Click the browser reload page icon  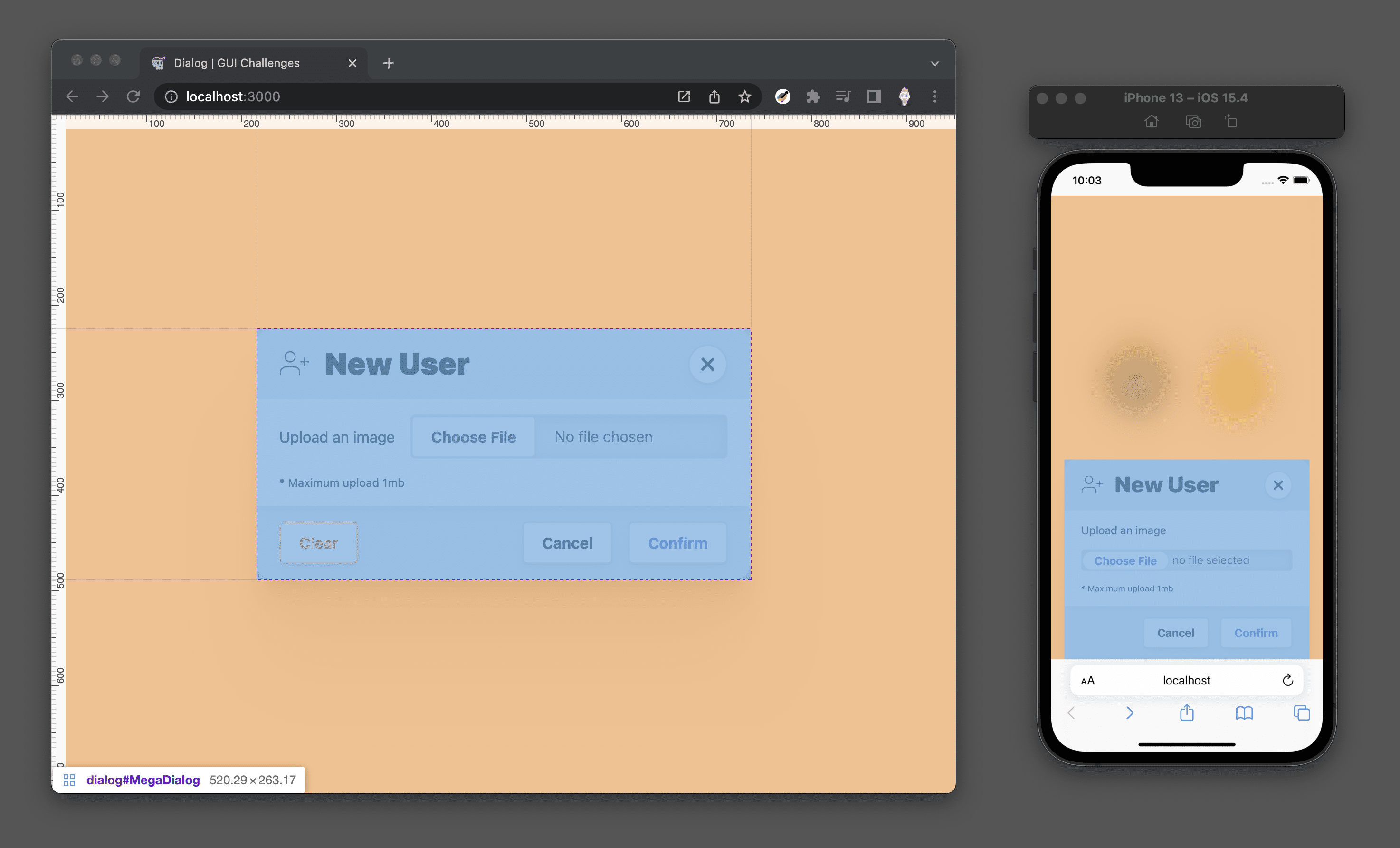(135, 96)
